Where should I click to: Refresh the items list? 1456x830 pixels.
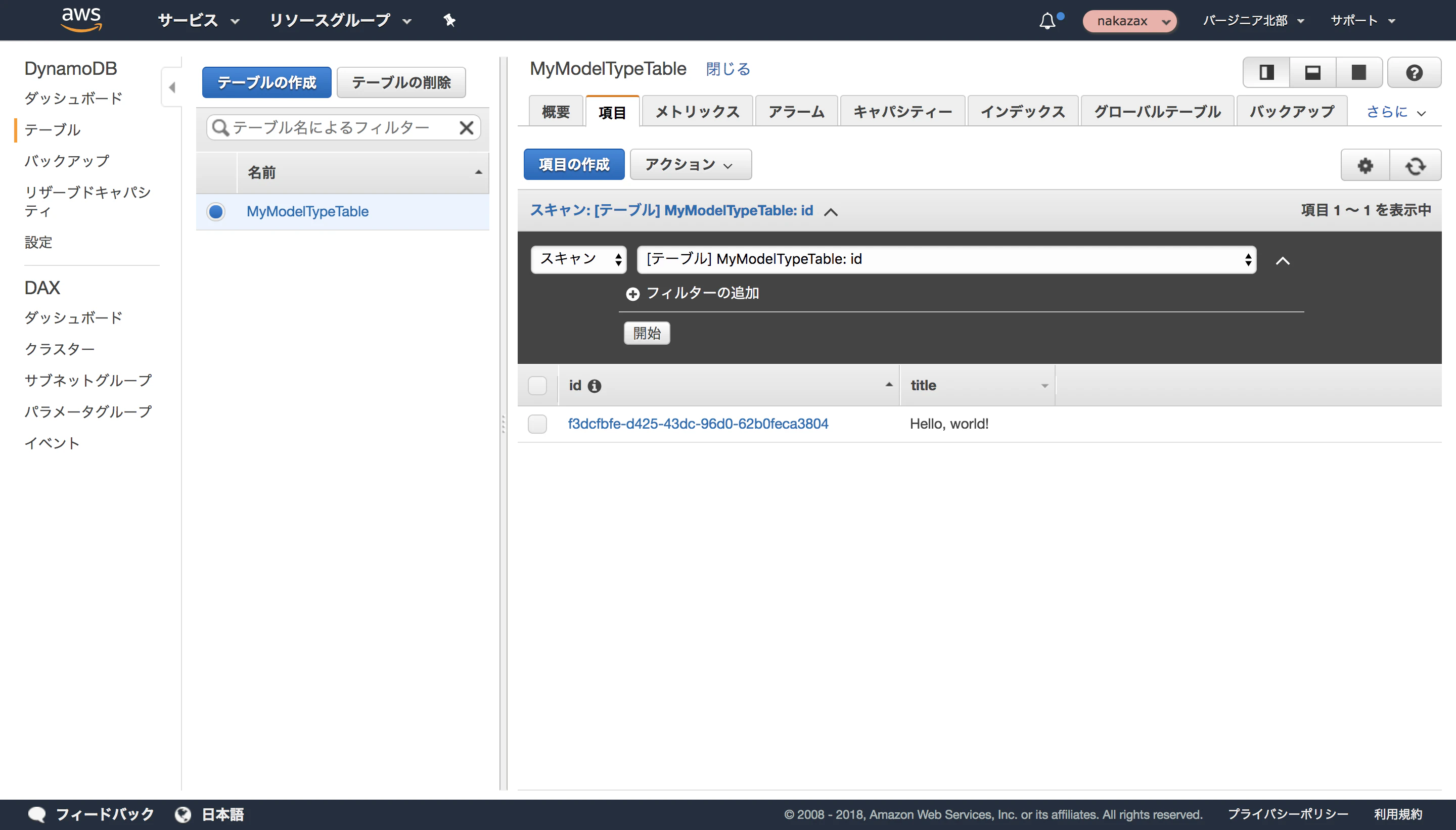point(1416,165)
